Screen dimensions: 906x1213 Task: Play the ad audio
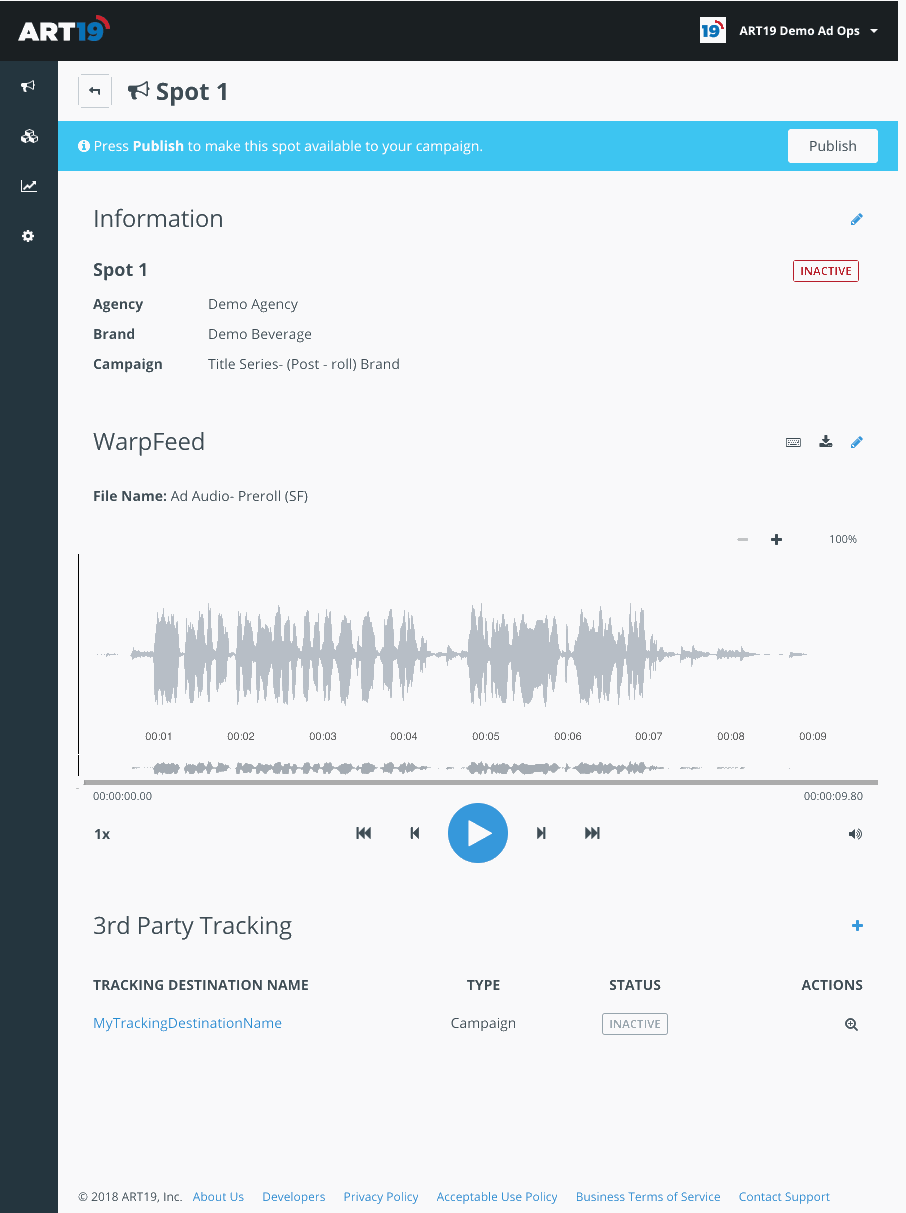(x=478, y=833)
